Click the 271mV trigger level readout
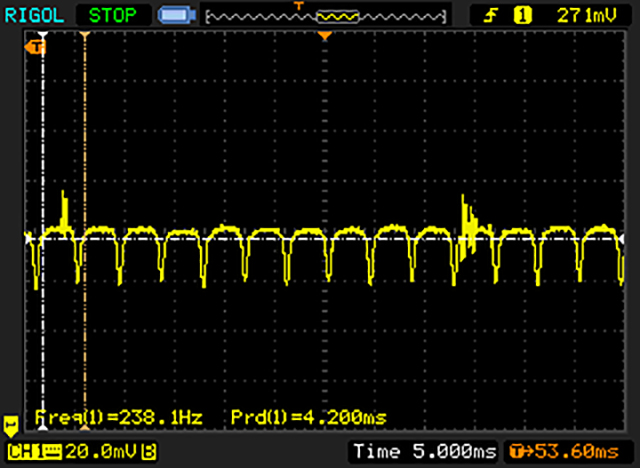The width and height of the screenshot is (640, 468). pos(587,16)
